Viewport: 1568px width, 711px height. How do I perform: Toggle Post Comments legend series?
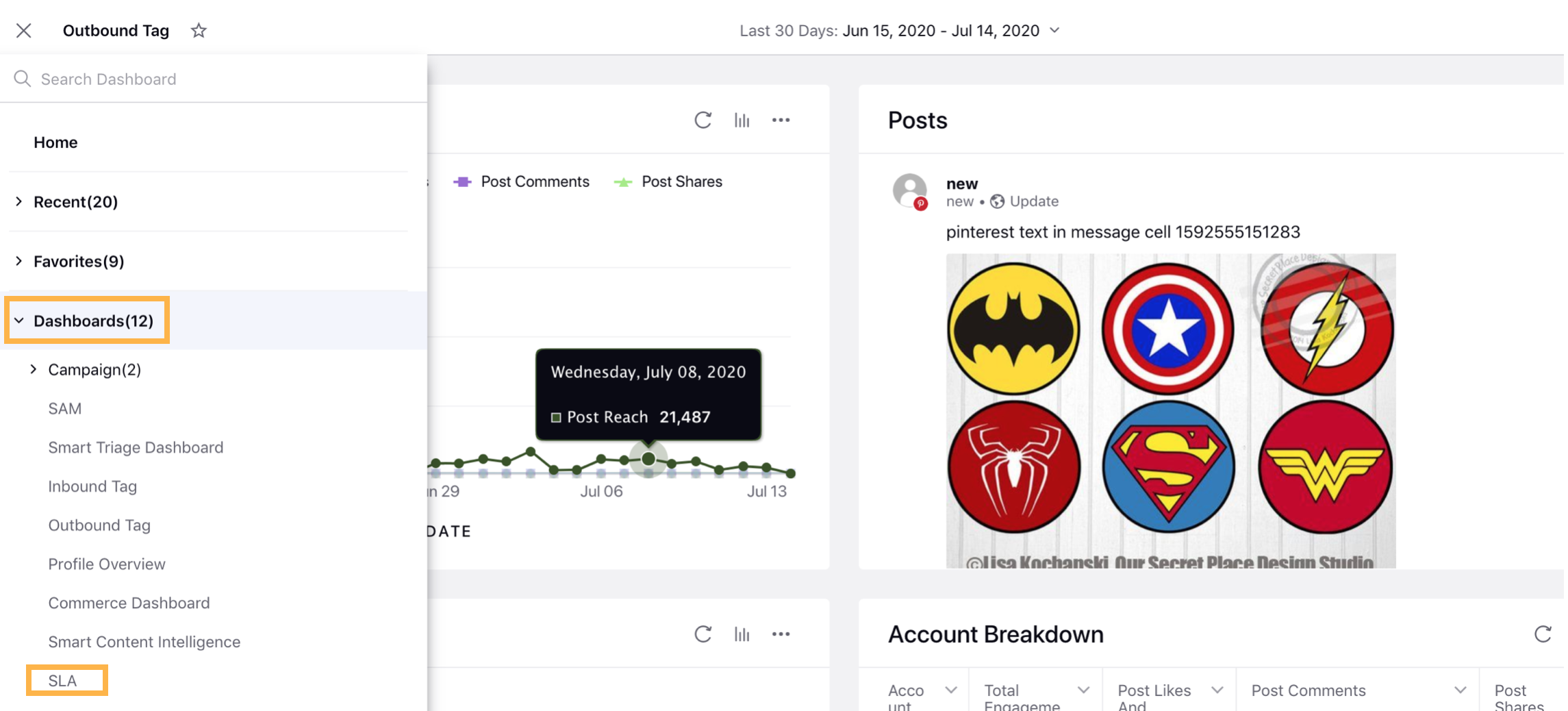(521, 182)
